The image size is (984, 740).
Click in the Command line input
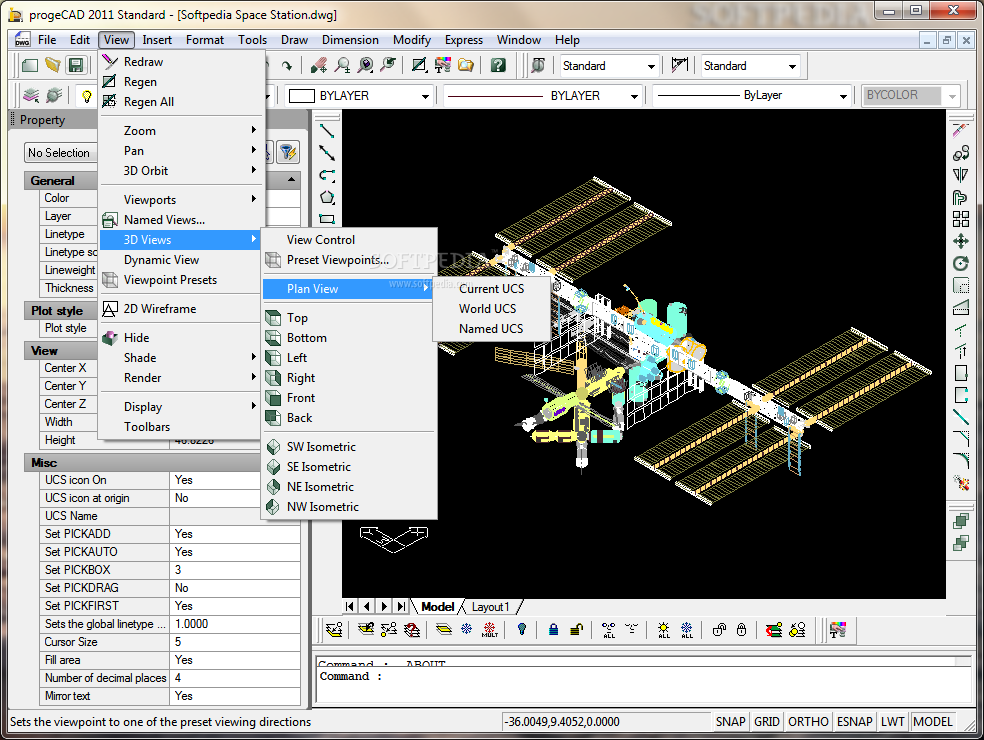point(643,684)
